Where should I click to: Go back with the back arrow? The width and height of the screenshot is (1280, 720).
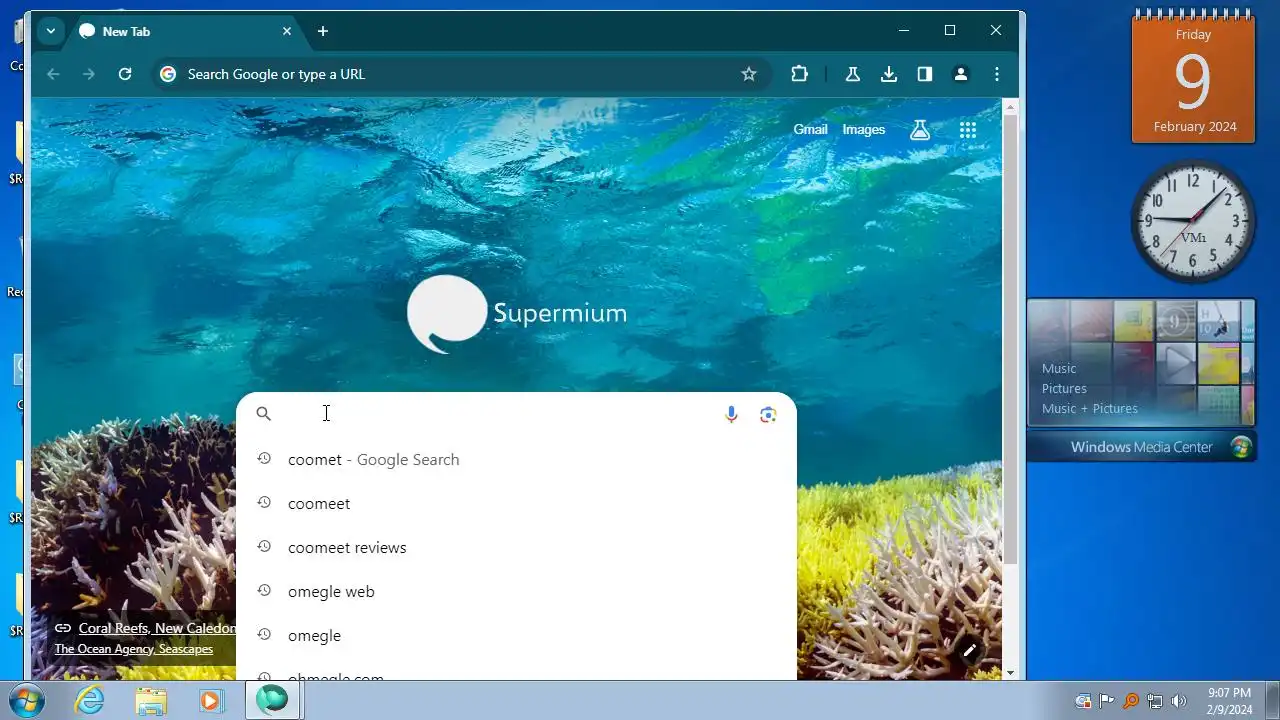[x=53, y=74]
